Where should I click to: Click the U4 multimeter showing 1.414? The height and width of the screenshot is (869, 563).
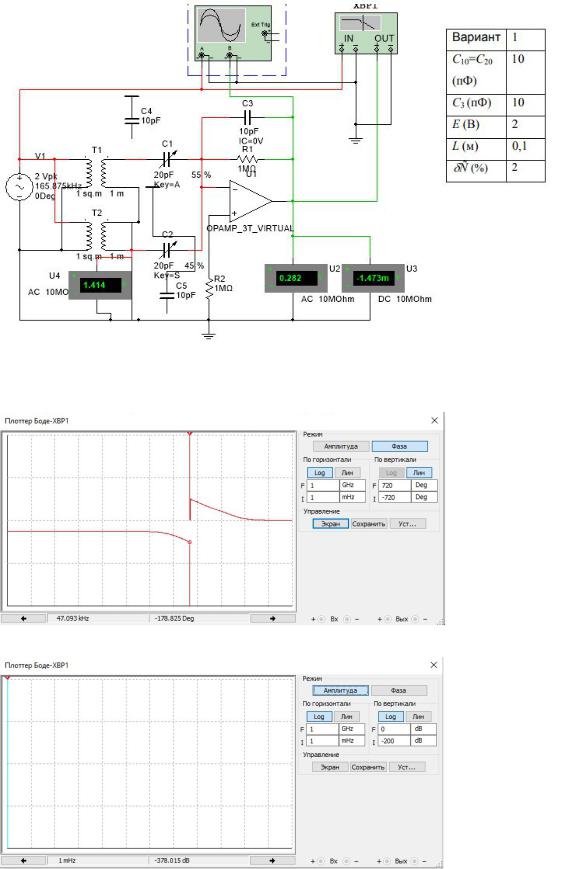pyautogui.click(x=100, y=285)
